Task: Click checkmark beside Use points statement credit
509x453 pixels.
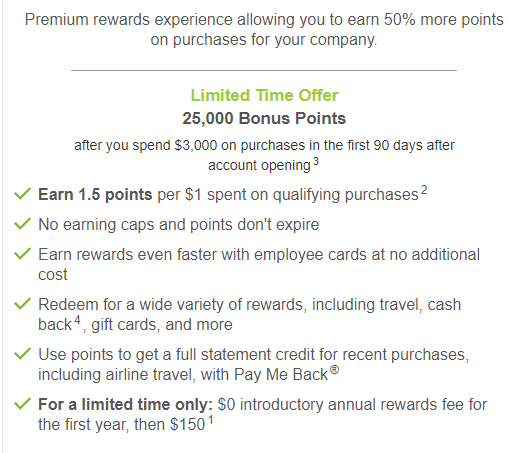Action: 23,354
